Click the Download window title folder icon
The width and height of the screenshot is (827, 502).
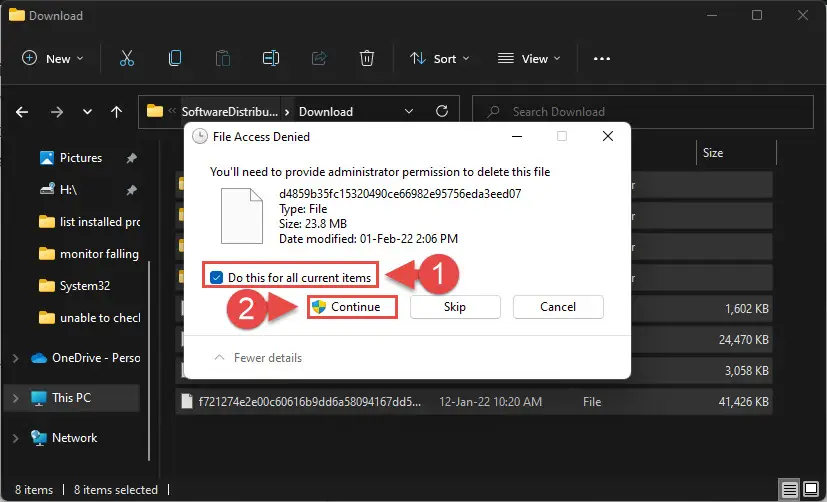(16, 15)
